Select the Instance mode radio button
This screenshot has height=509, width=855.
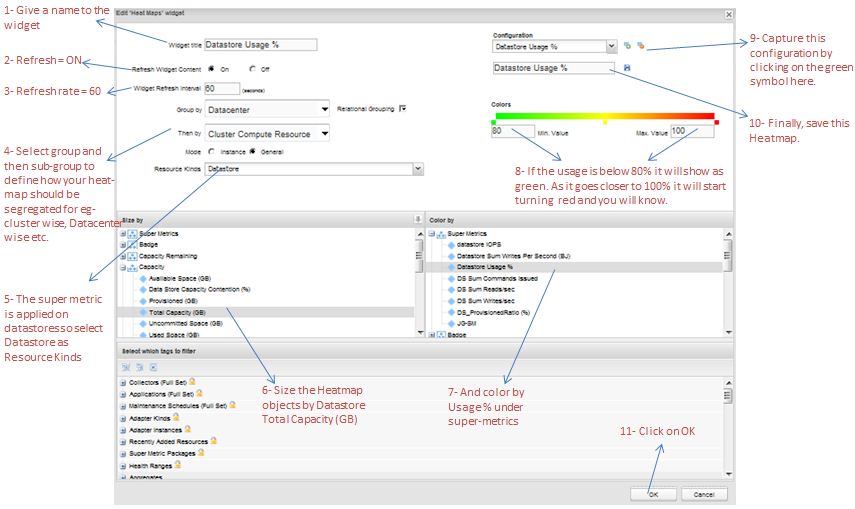tap(212, 151)
